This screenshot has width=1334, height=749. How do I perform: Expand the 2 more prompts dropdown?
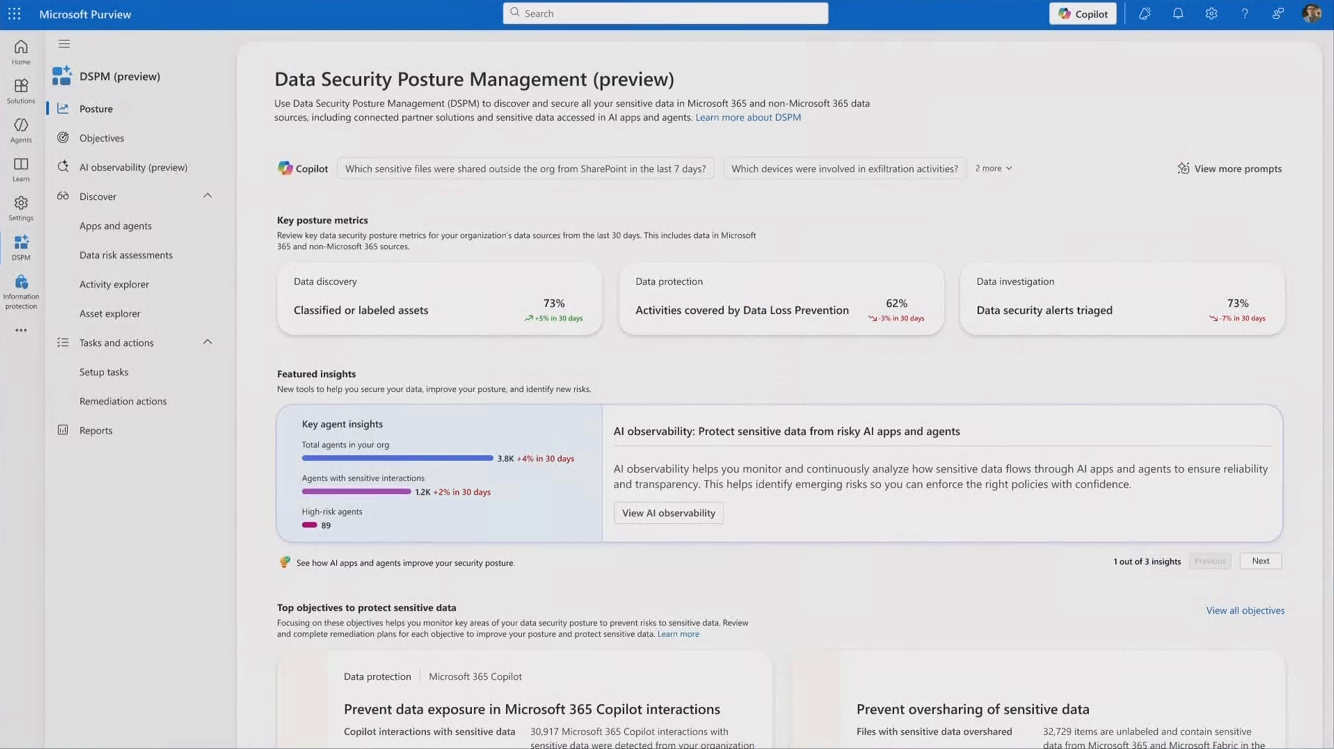click(x=993, y=168)
